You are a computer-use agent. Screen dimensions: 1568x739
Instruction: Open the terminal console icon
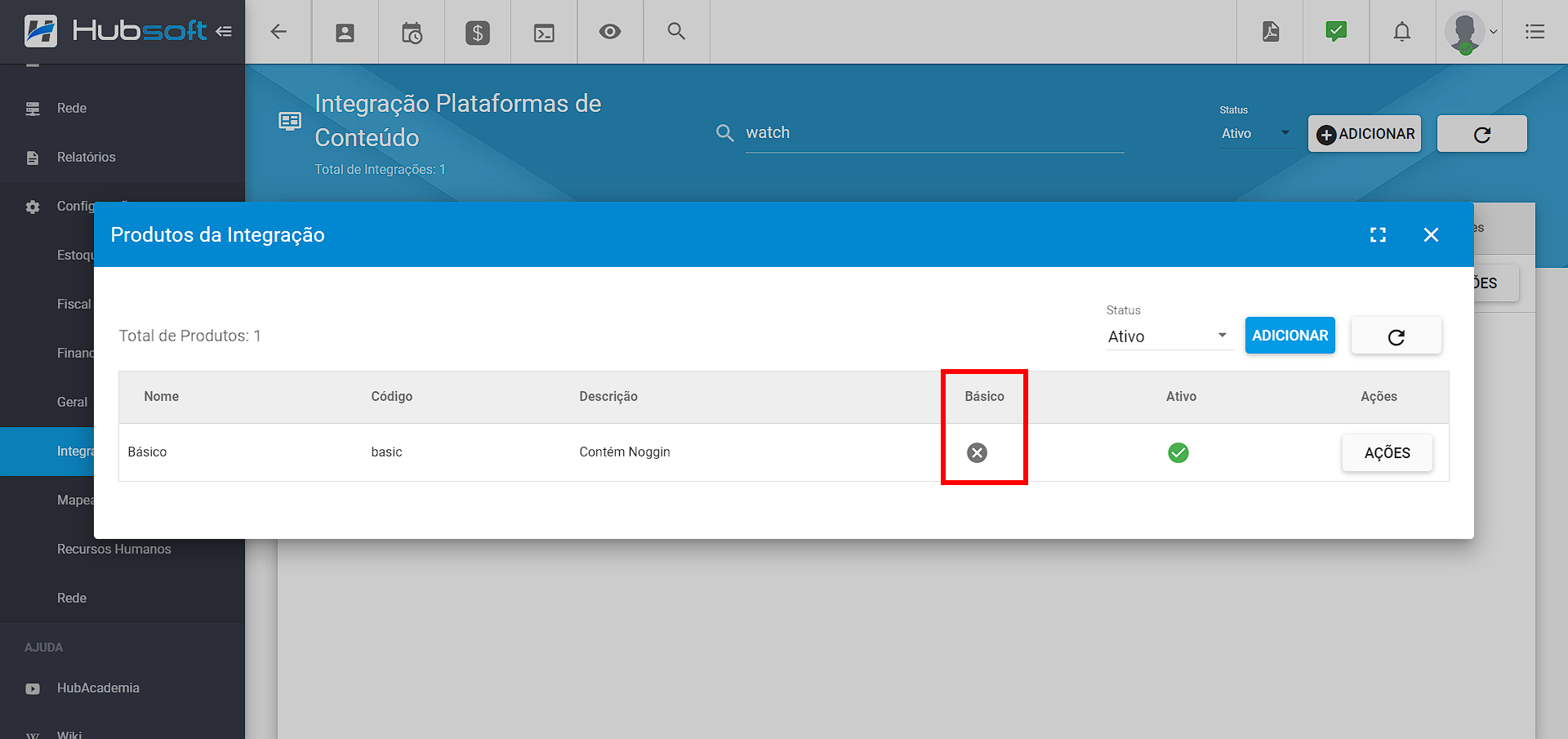[544, 33]
